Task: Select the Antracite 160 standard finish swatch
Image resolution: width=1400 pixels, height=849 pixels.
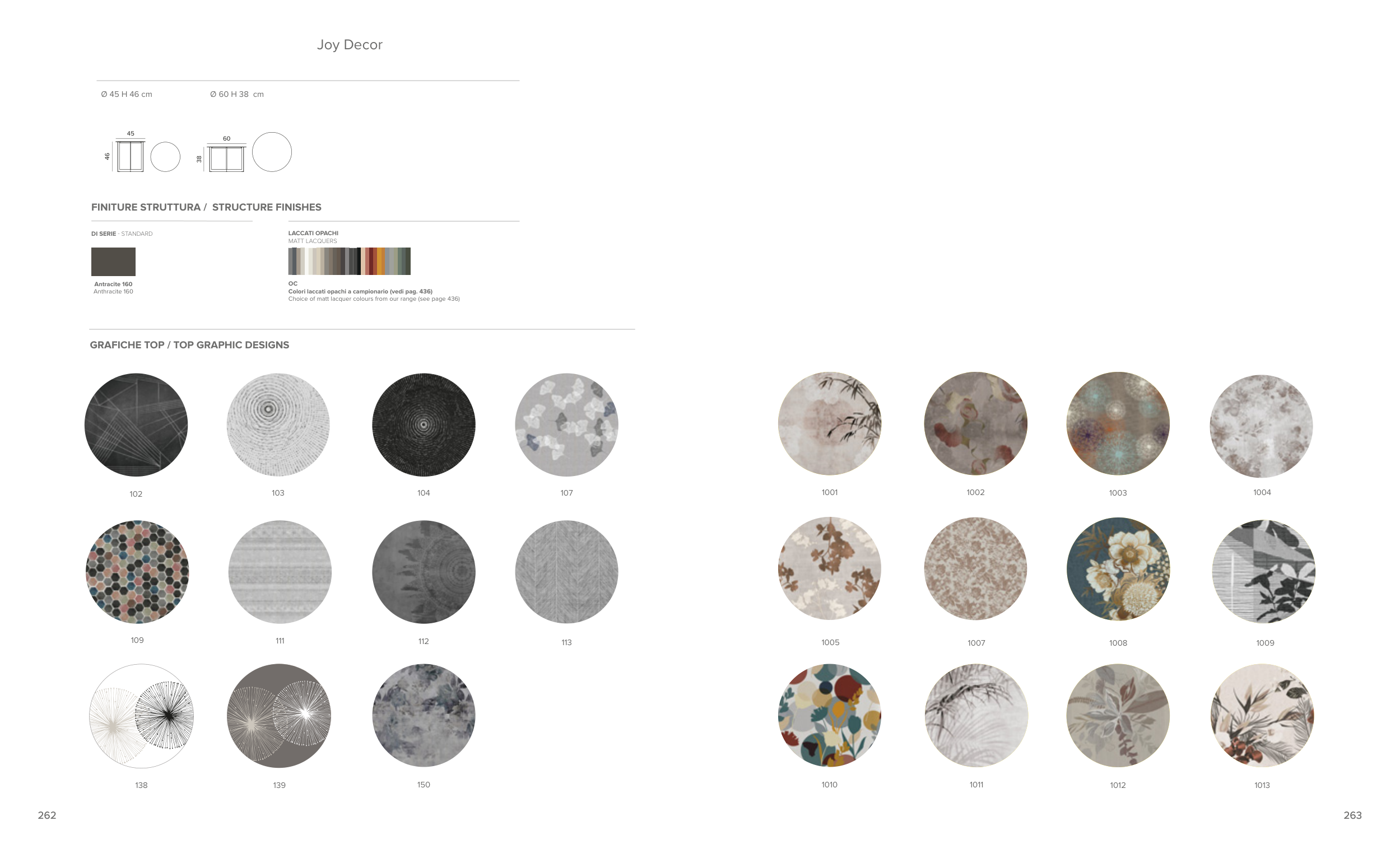Action: [113, 261]
